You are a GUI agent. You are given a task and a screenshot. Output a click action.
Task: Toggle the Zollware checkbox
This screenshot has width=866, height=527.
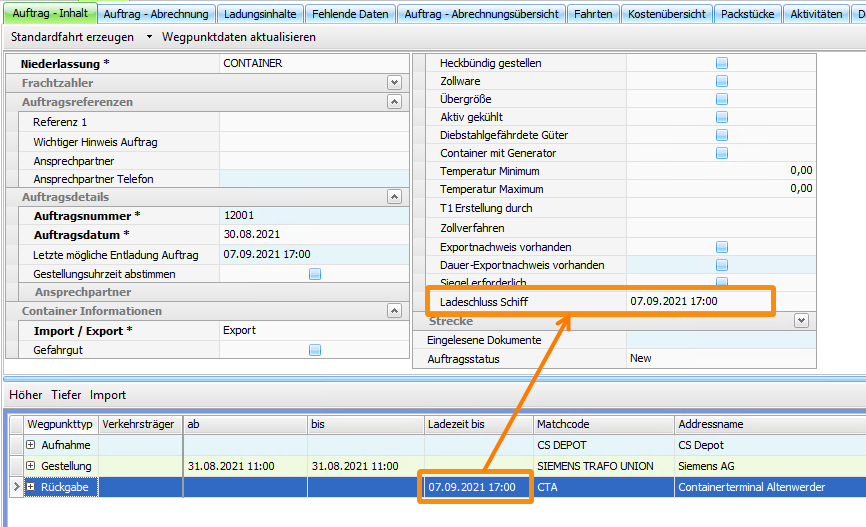point(721,81)
